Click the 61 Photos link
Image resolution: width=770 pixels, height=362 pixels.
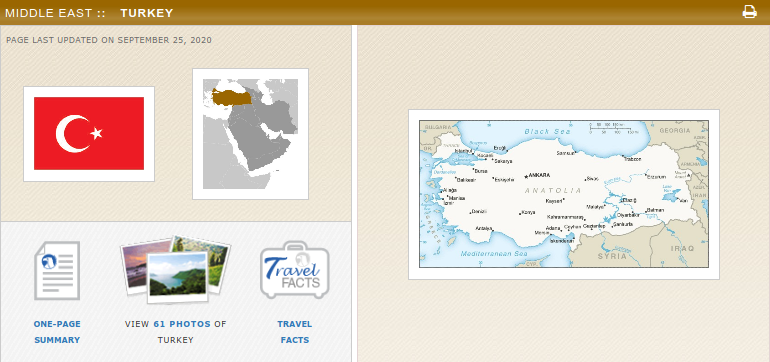pos(182,324)
